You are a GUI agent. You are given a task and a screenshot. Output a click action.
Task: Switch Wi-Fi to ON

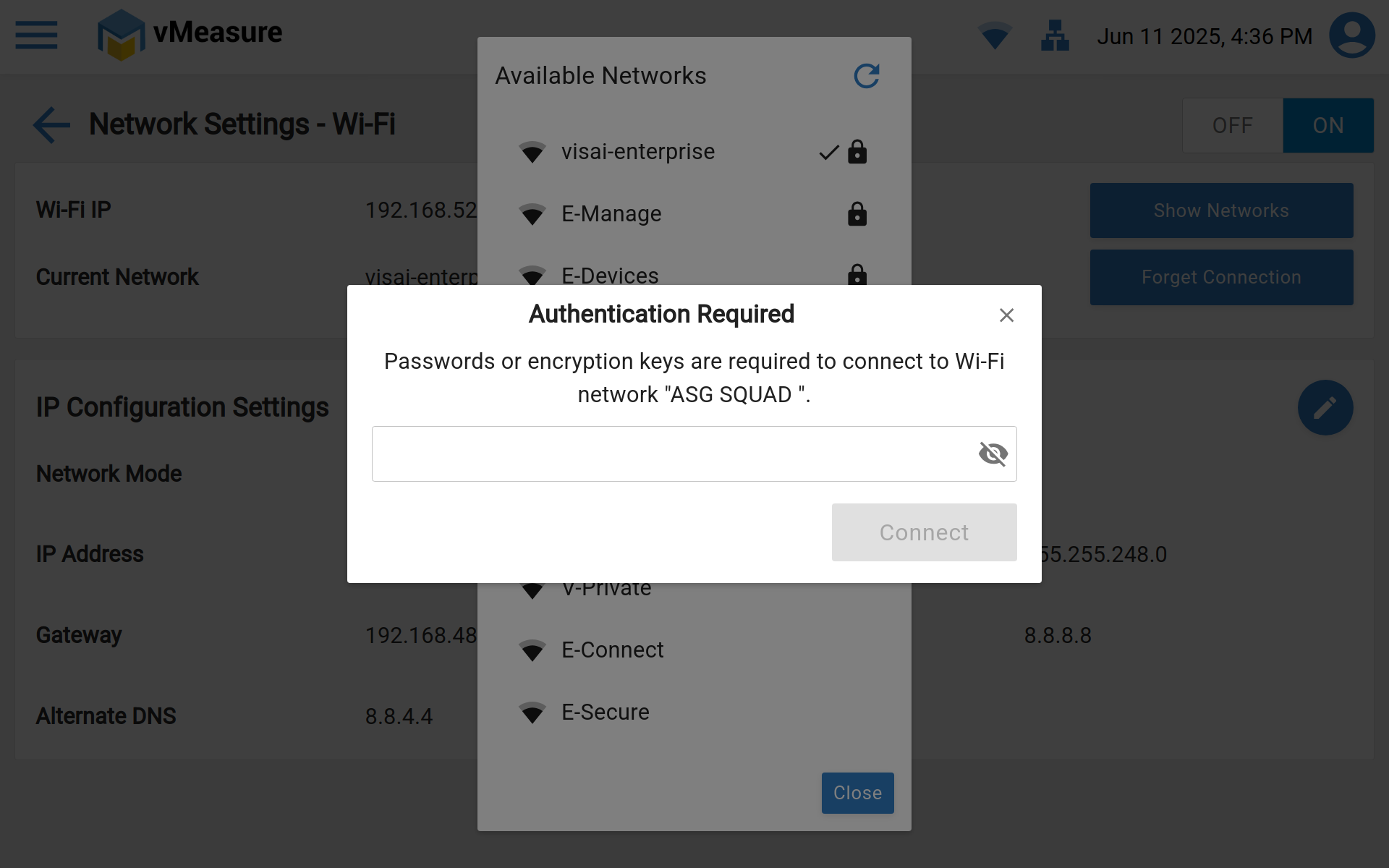(1328, 126)
